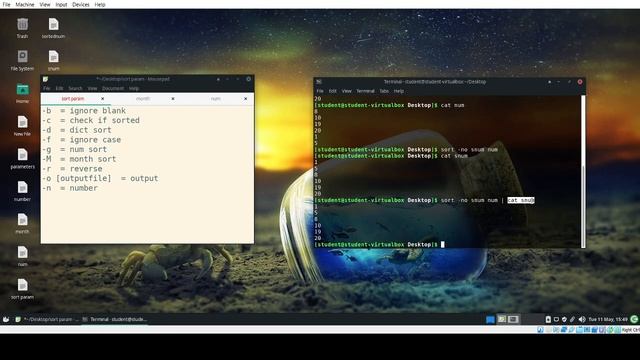Viewport: 640px width, 360px height.
Task: Click the volume icon in system tray
Action: (582, 319)
